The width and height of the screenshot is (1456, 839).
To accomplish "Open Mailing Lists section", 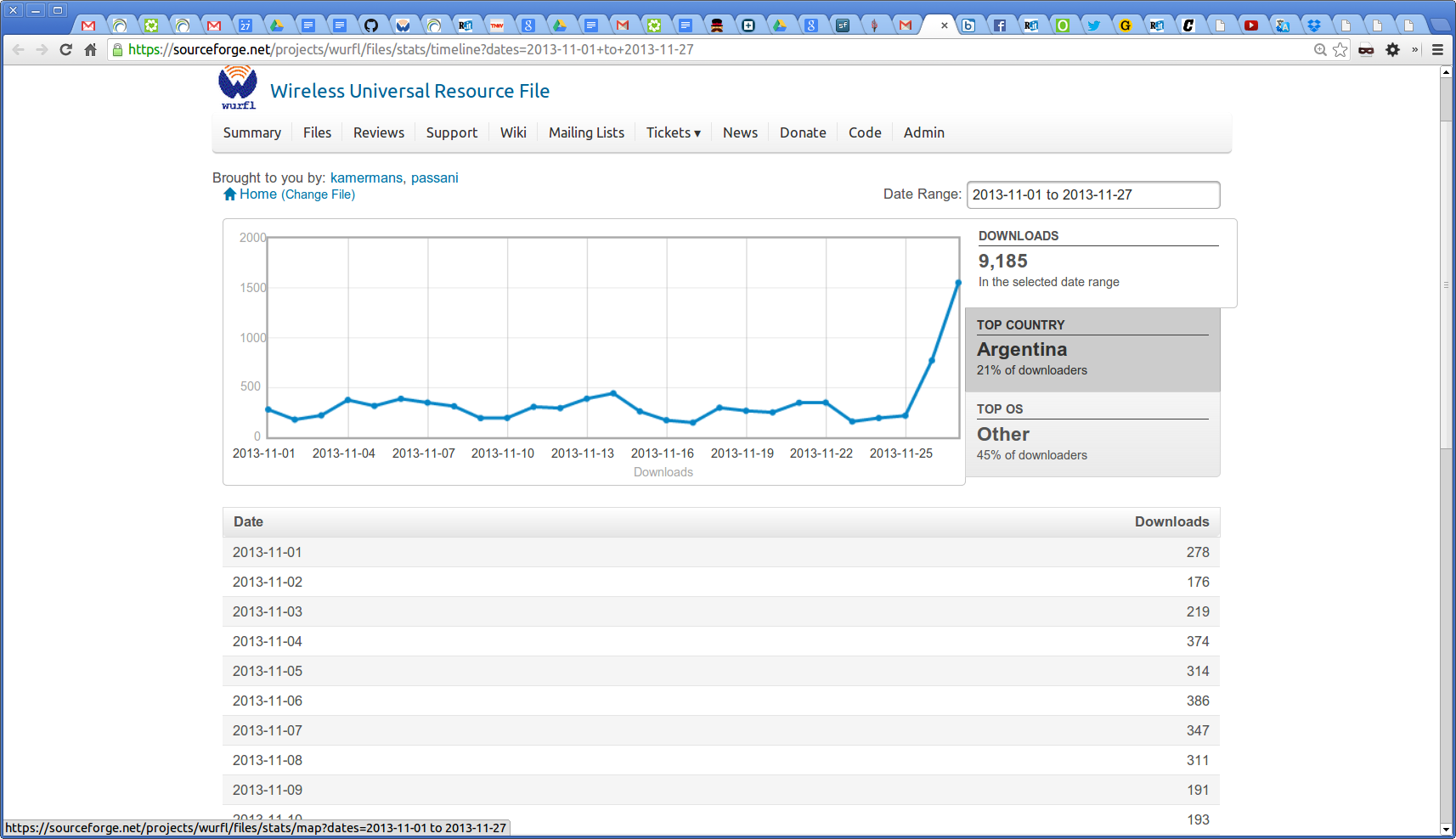I will [x=586, y=132].
